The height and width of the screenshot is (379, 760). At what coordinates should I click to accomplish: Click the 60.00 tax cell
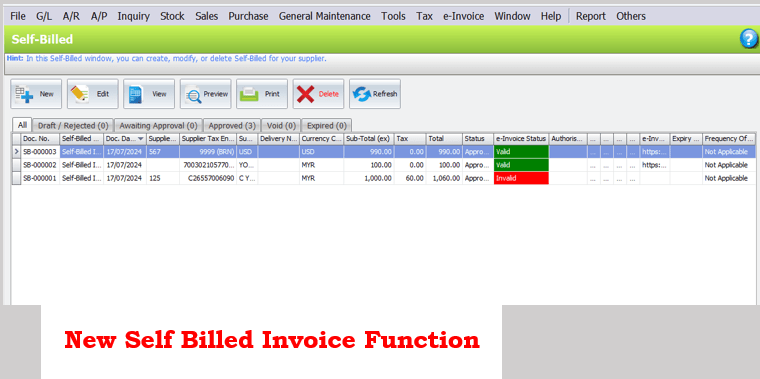point(410,178)
